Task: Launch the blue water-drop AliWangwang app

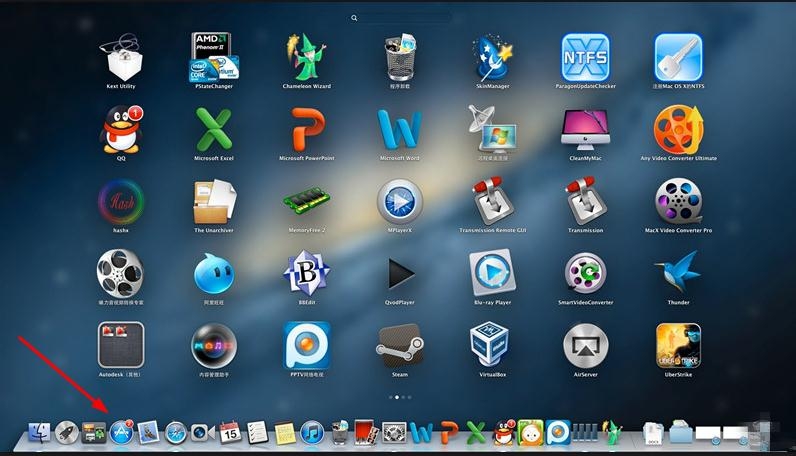Action: [214, 274]
